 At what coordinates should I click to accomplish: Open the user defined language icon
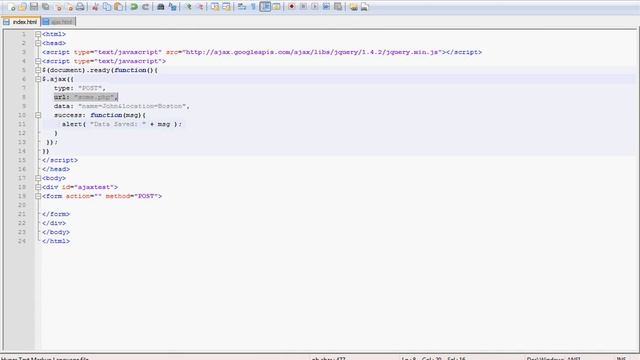coord(277,7)
